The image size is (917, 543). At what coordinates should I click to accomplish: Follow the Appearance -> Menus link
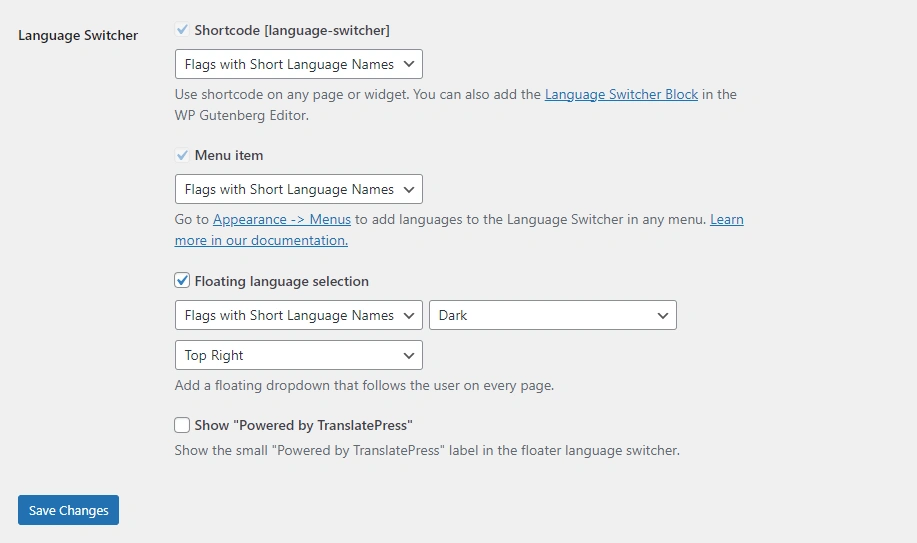[x=282, y=220]
